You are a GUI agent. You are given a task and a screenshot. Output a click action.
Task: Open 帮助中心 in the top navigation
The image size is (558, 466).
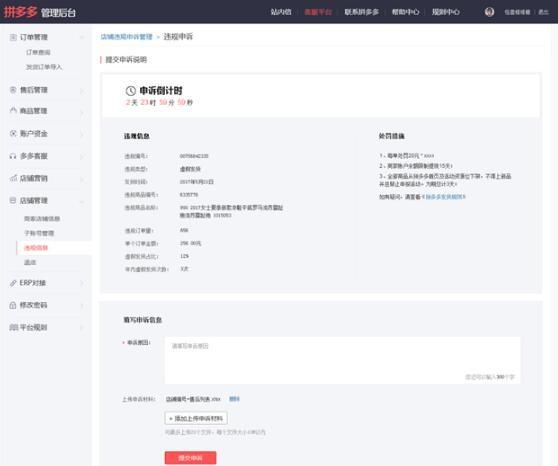pos(405,12)
